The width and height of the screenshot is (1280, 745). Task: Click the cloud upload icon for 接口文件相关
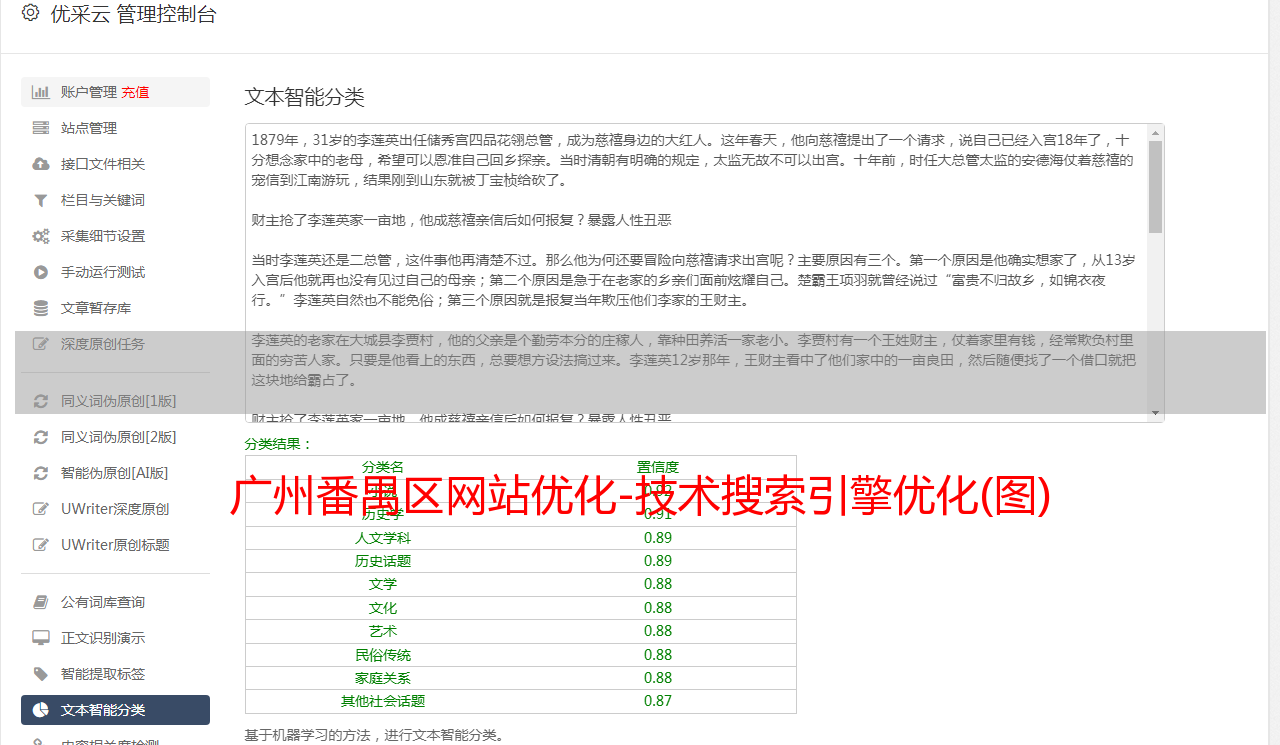click(x=41, y=164)
